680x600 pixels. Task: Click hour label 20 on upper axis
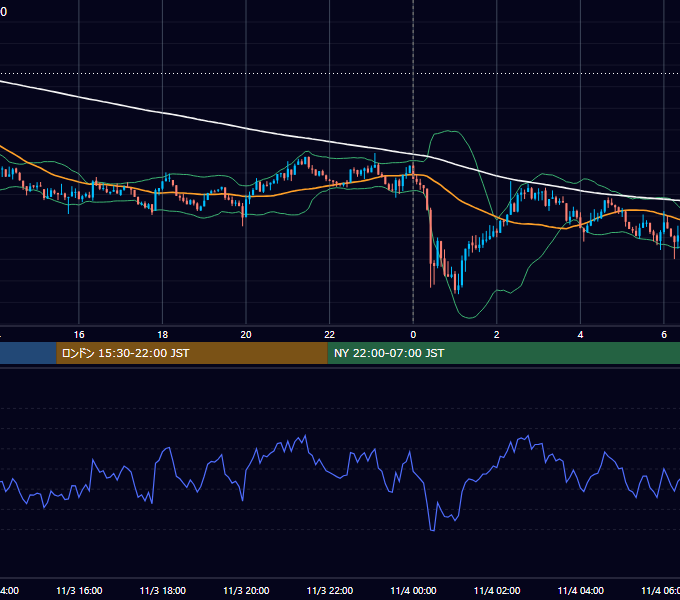pos(246,335)
